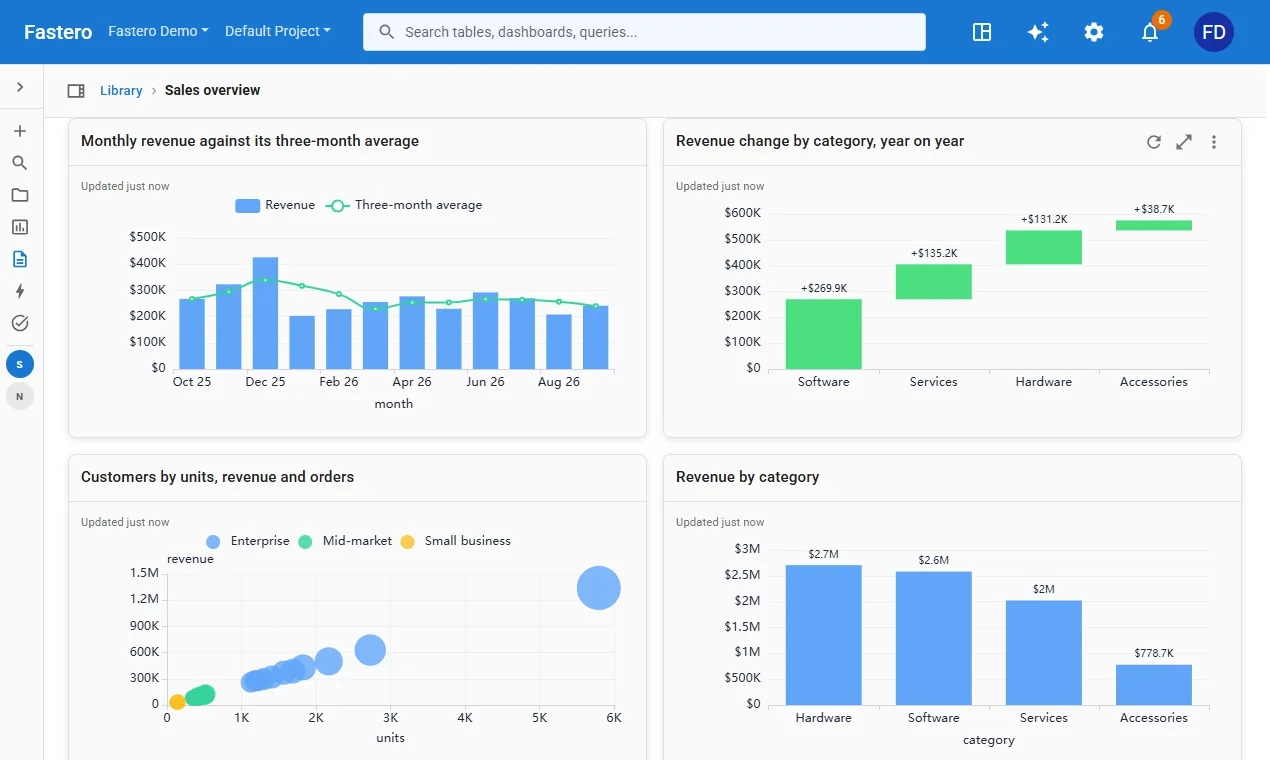Open the sidebar search magnifier icon
The image size is (1270, 760).
click(x=20, y=163)
